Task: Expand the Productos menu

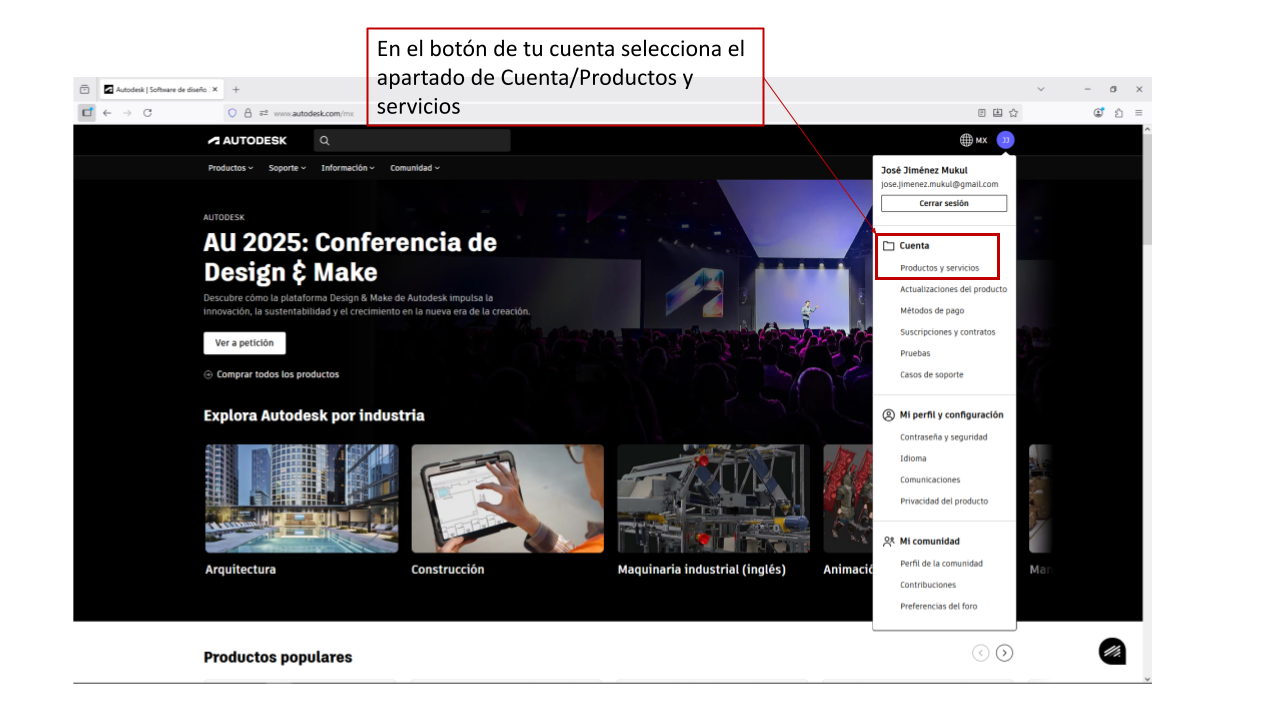Action: pyautogui.click(x=231, y=168)
